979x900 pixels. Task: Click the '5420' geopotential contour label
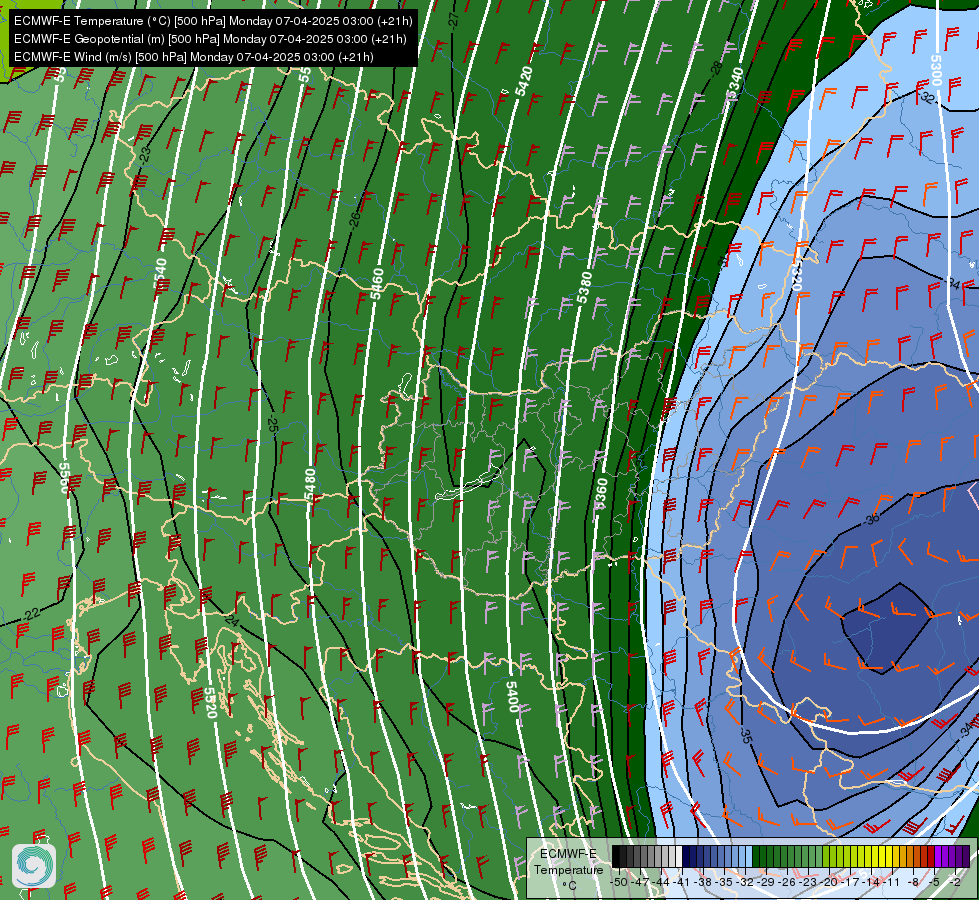(x=524, y=81)
